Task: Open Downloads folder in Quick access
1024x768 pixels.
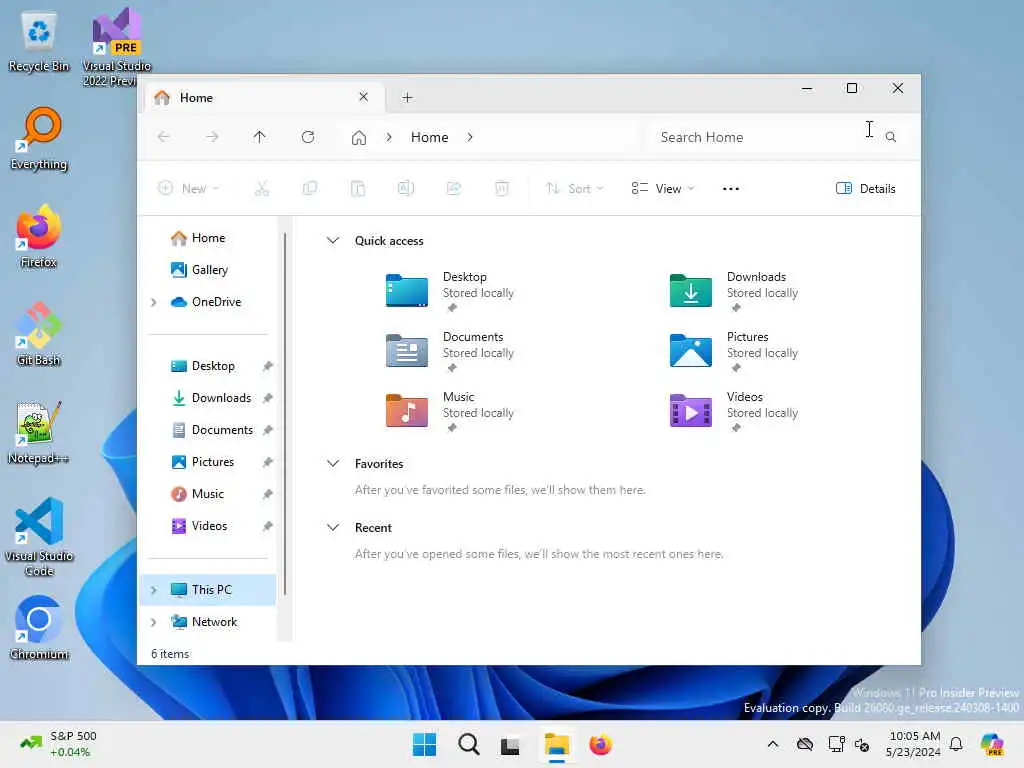Action: pos(735,291)
